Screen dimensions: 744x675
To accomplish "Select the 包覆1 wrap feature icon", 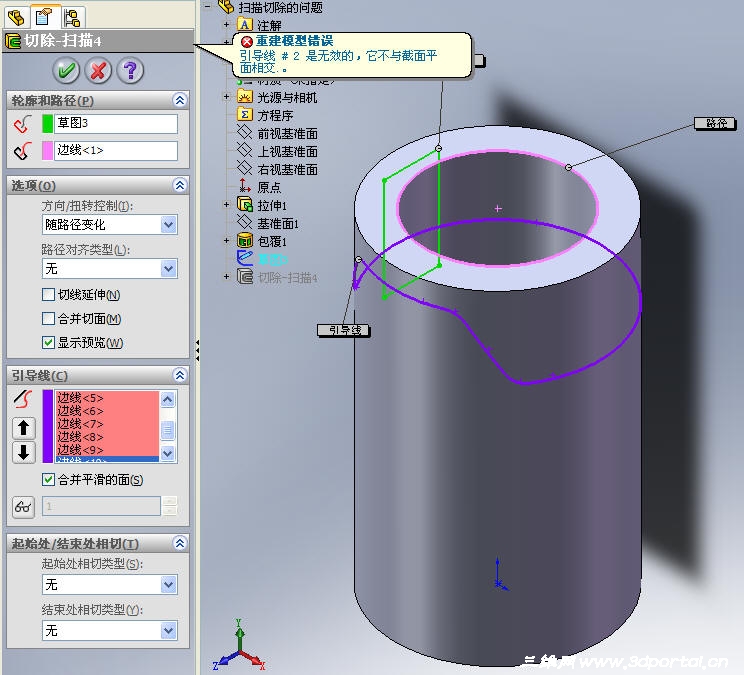I will coord(245,240).
